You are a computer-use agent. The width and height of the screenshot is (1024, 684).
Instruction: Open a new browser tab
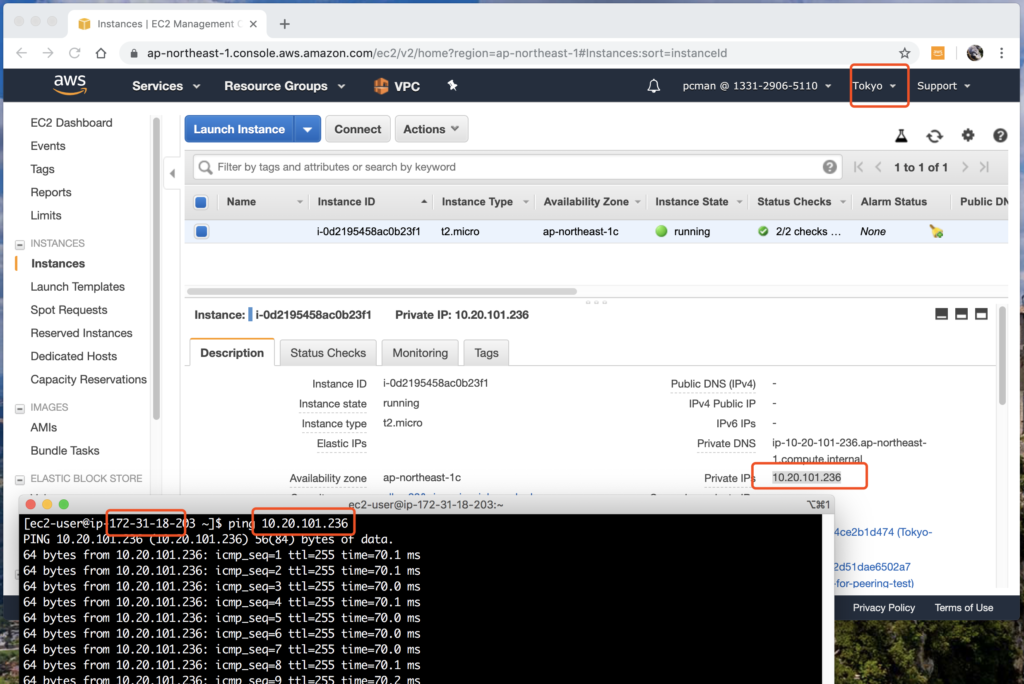[x=285, y=24]
